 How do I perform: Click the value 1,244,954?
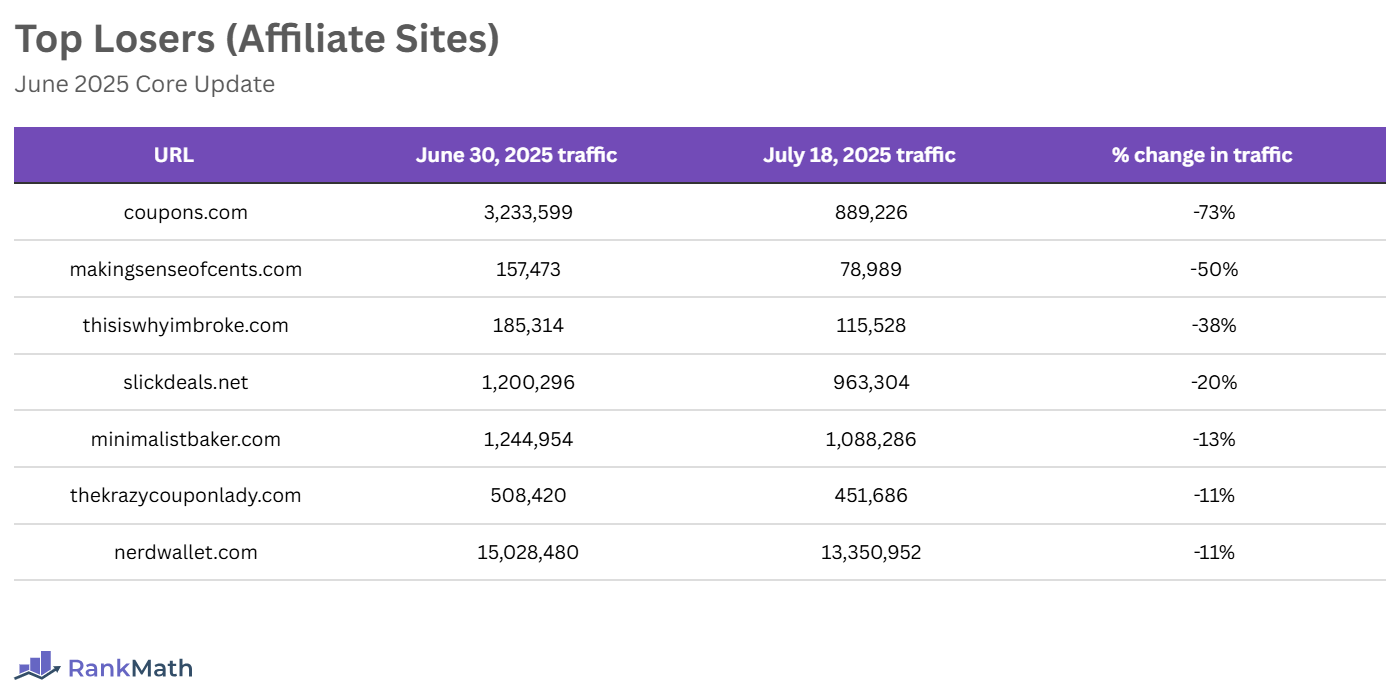point(529,439)
